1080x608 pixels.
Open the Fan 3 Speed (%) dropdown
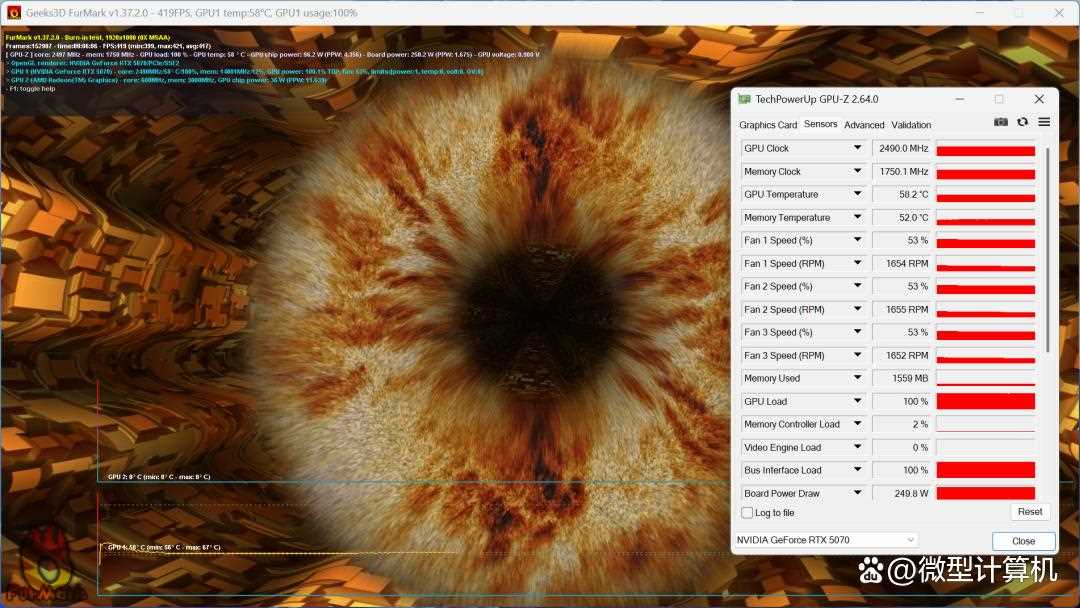coord(858,332)
